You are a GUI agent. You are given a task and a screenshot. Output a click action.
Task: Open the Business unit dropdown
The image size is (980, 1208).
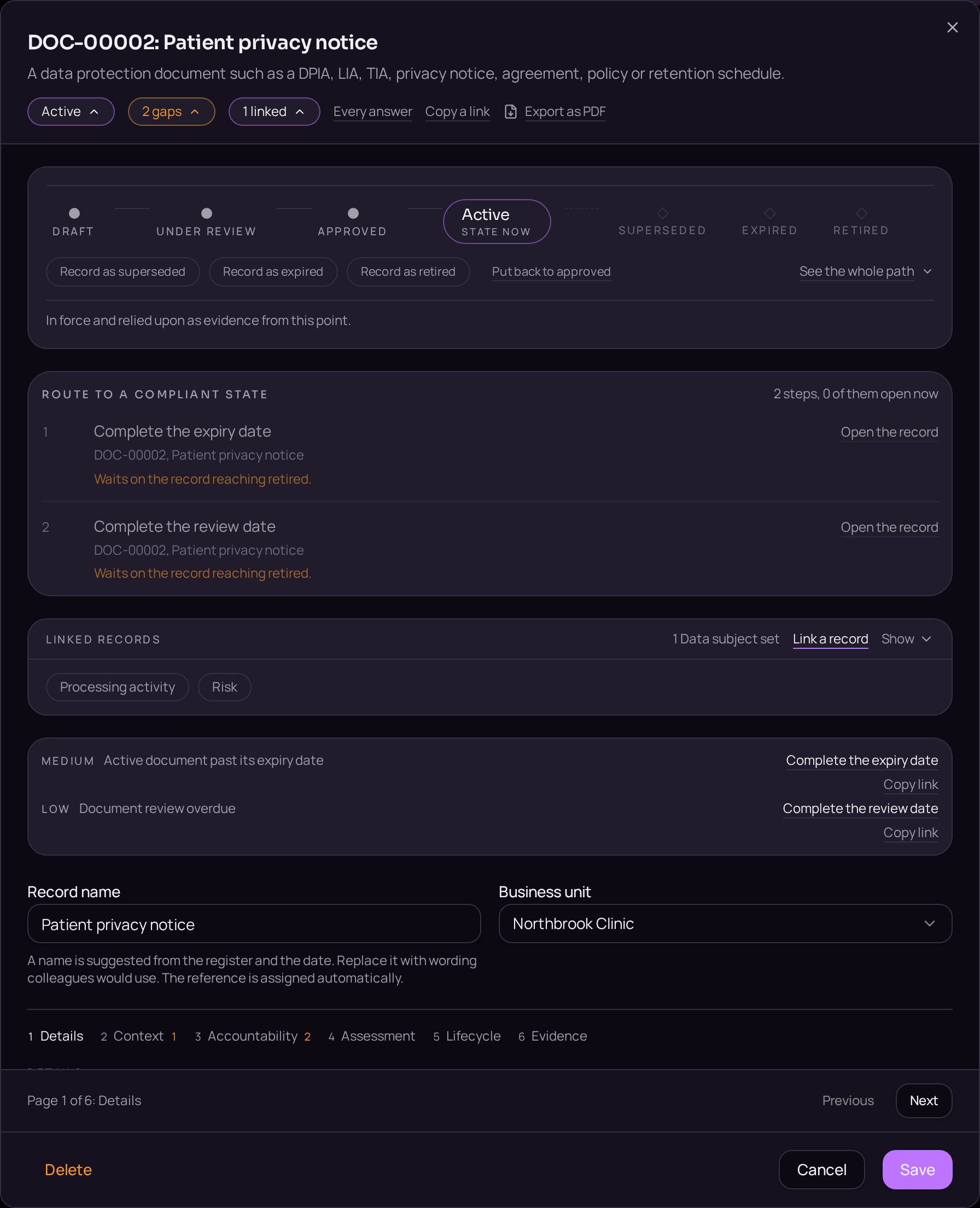click(x=725, y=924)
